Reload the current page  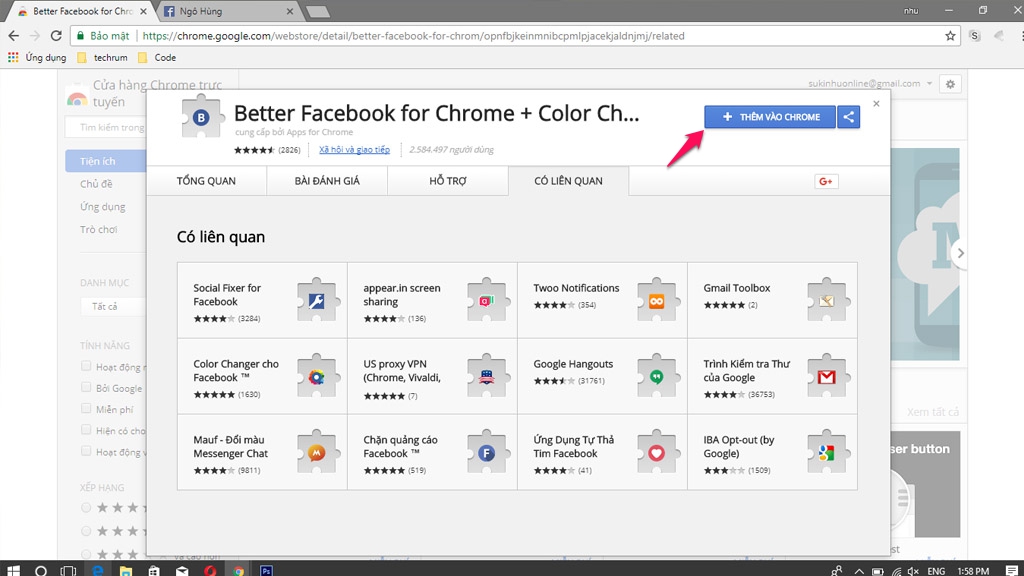pos(56,36)
